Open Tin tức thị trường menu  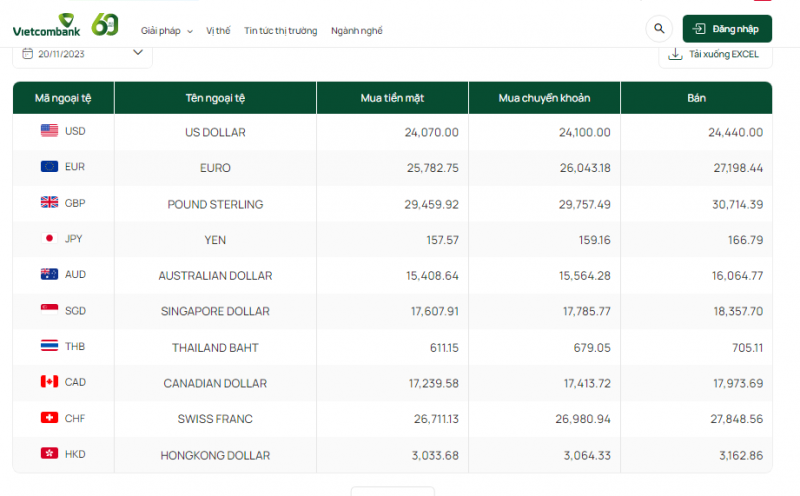[x=281, y=31]
